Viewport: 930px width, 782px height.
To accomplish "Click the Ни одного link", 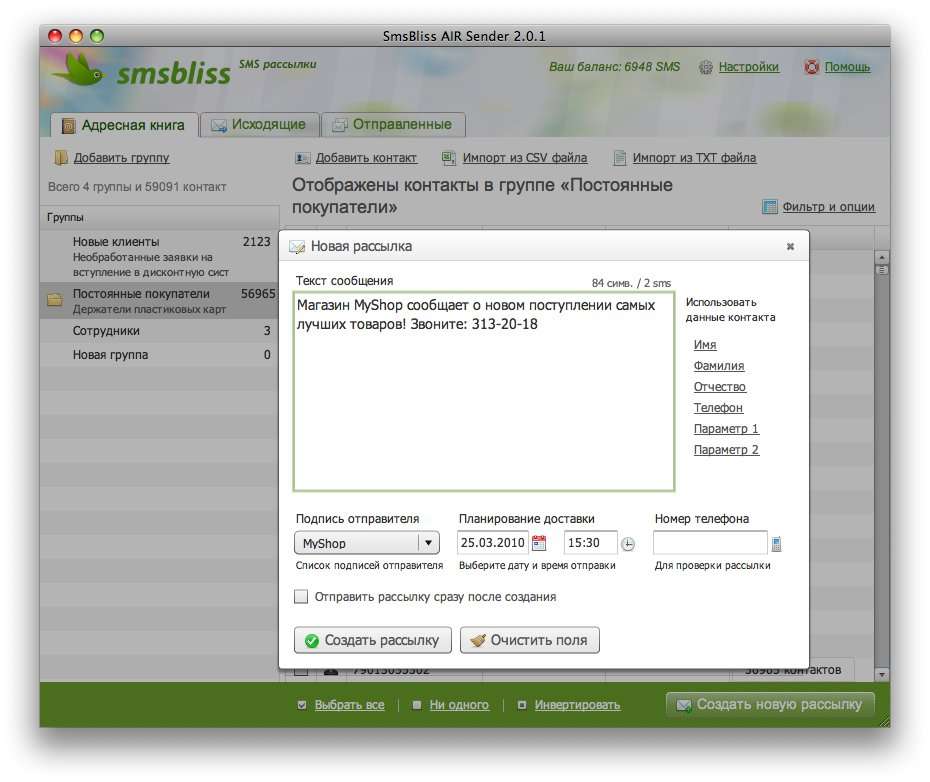I will [x=459, y=705].
